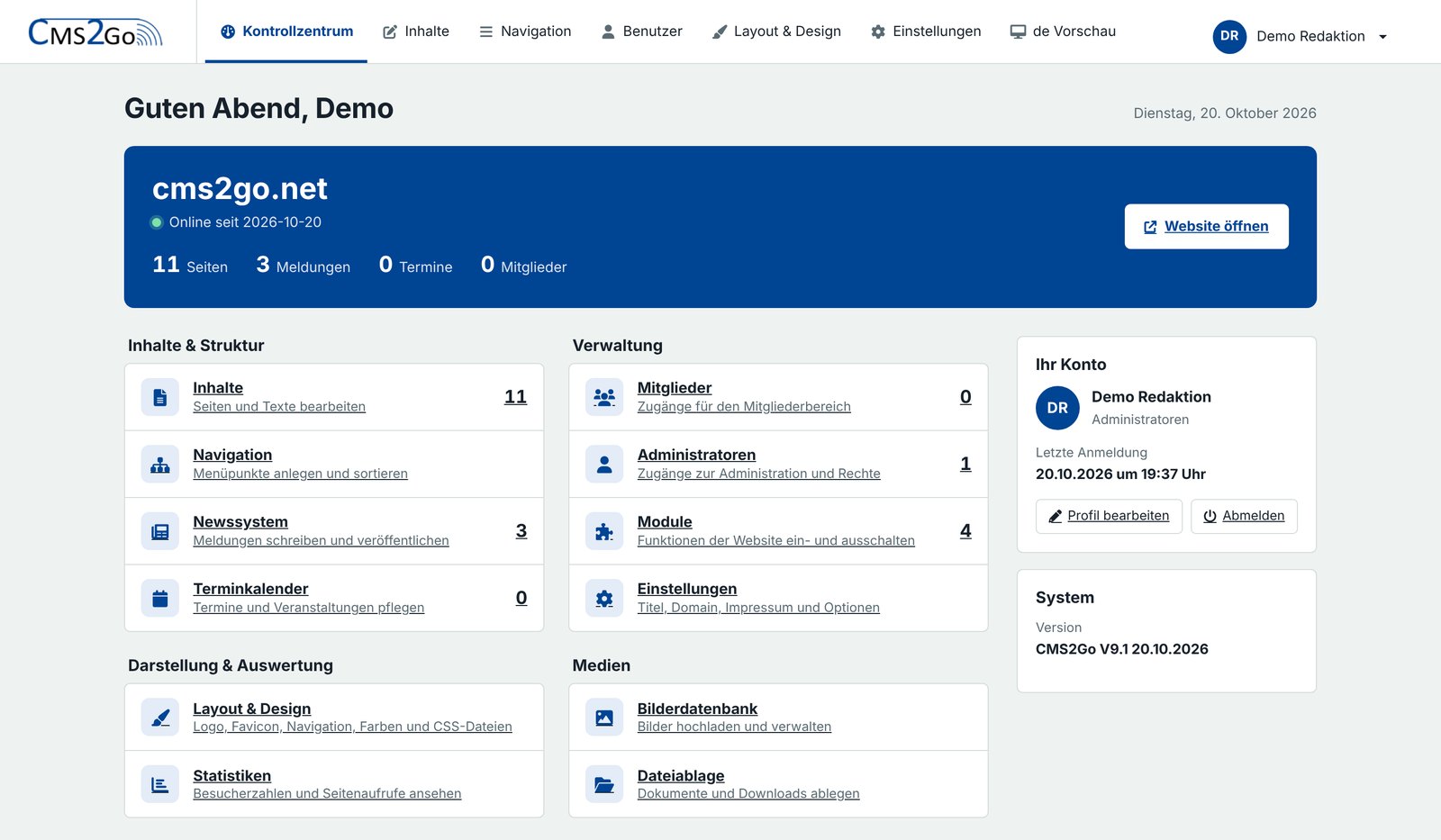
Task: Click the Administratoren person icon
Action: [x=604, y=465]
